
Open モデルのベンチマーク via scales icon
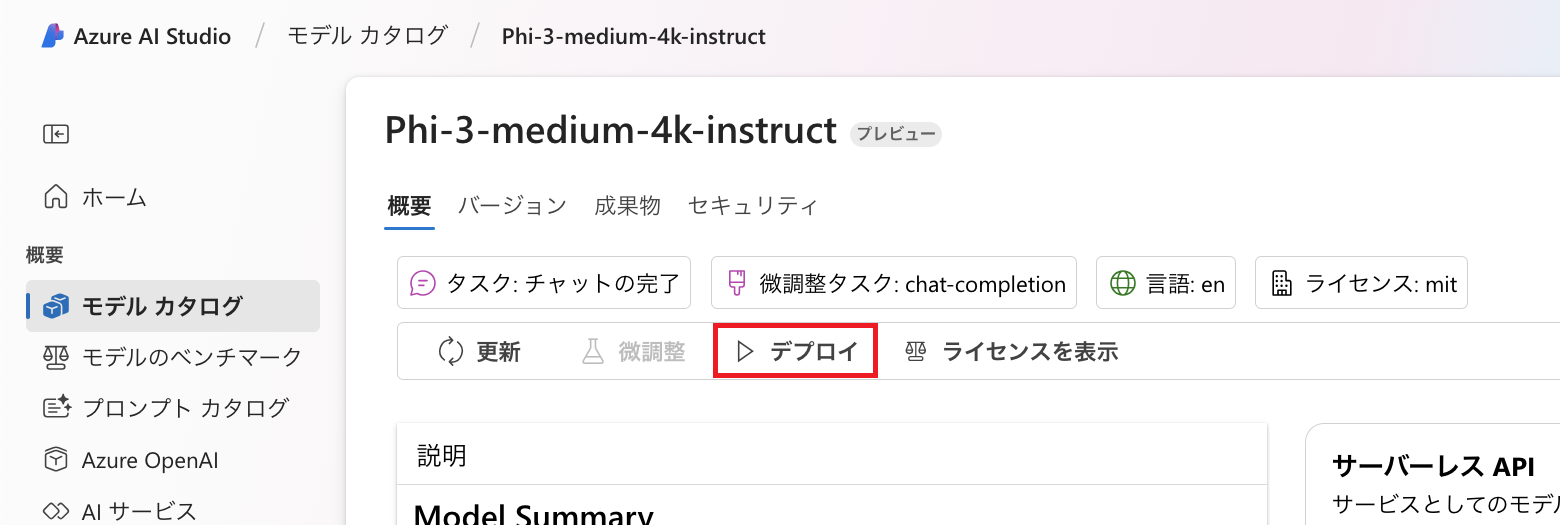(56, 357)
